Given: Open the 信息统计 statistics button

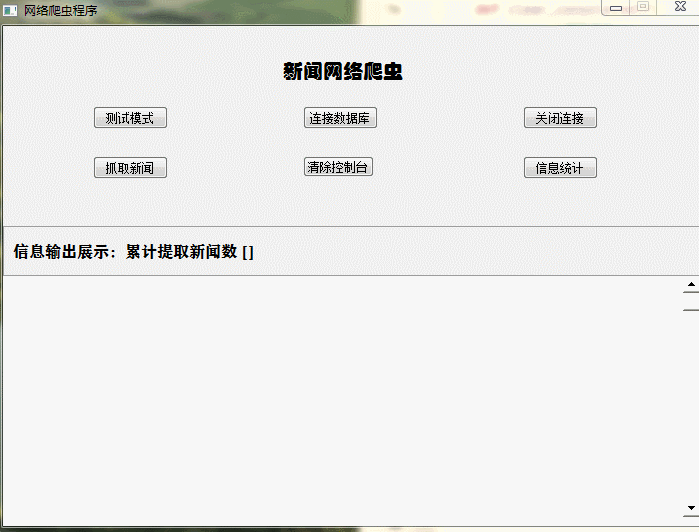Looking at the screenshot, I should coord(560,168).
